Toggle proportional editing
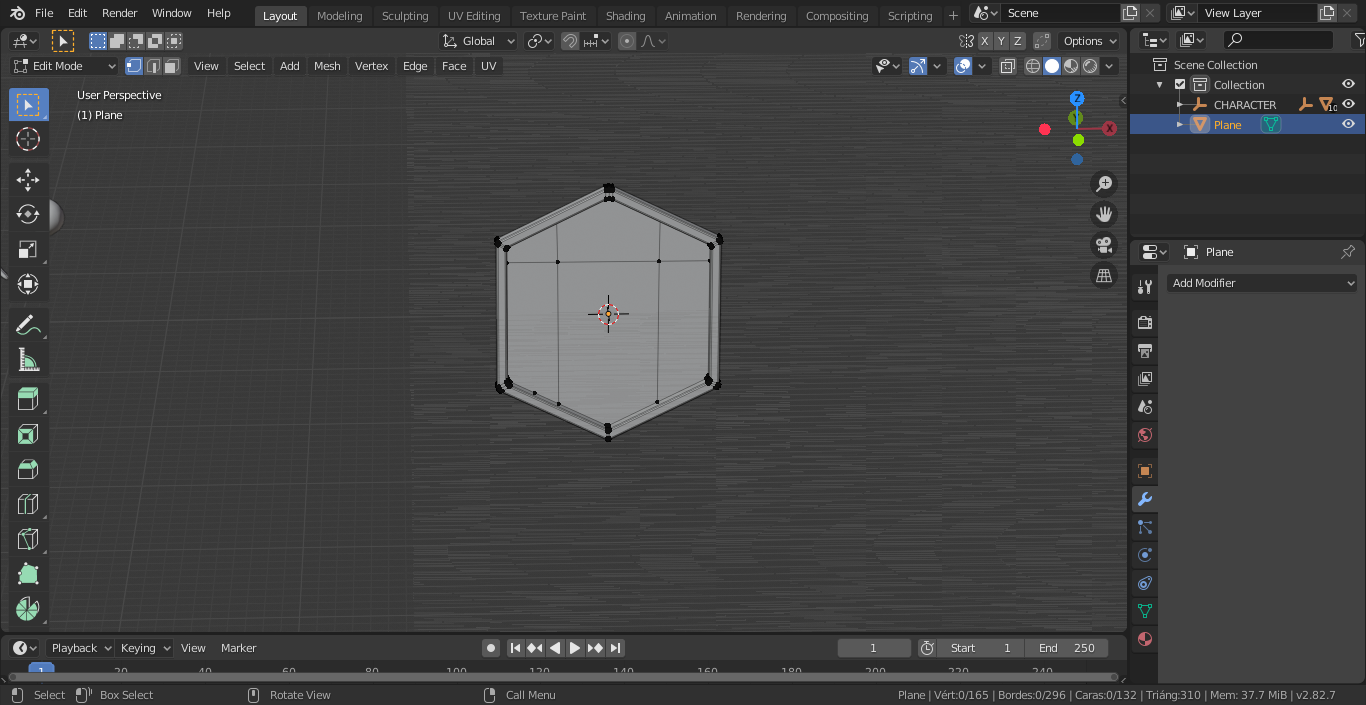1366x705 pixels. click(627, 41)
